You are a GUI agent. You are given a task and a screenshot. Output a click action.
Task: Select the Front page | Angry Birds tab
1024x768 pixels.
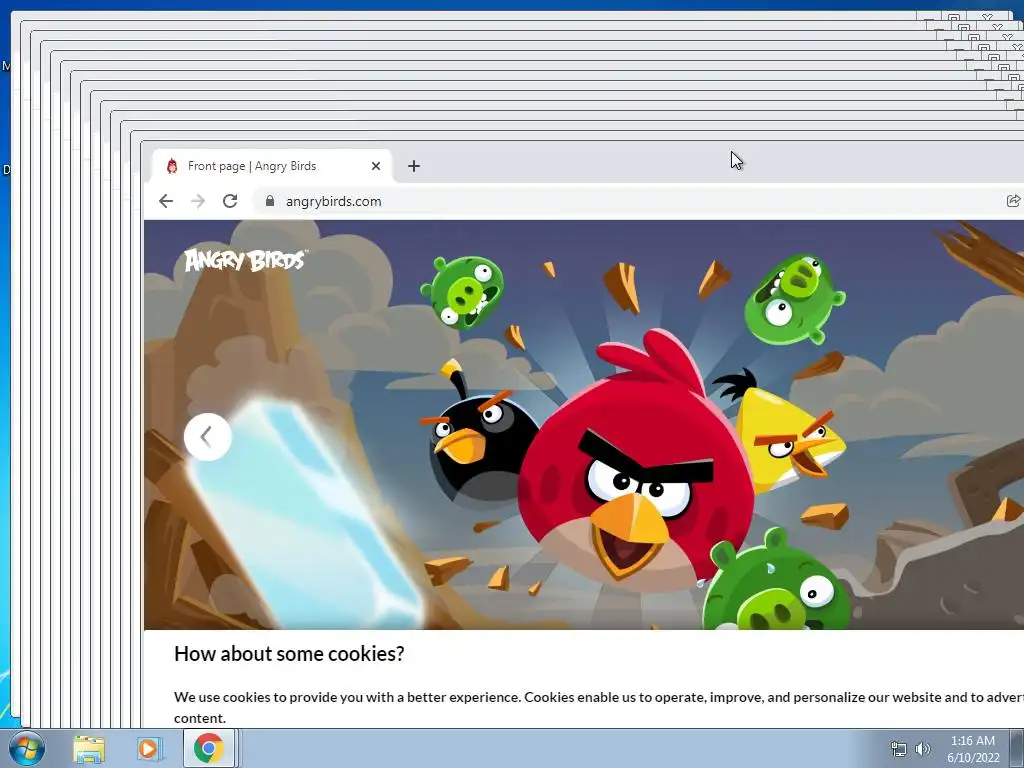pyautogui.click(x=272, y=166)
